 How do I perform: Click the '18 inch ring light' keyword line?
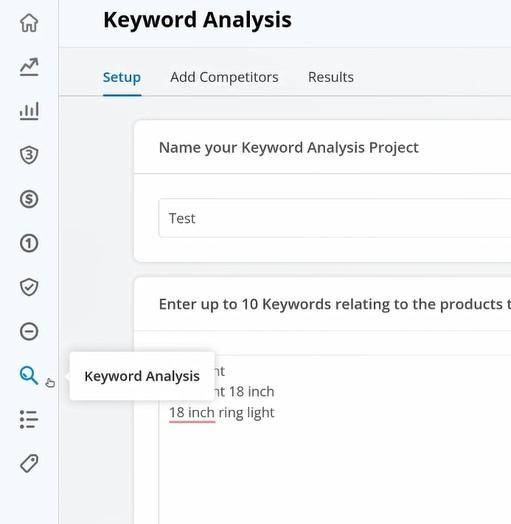point(222,413)
